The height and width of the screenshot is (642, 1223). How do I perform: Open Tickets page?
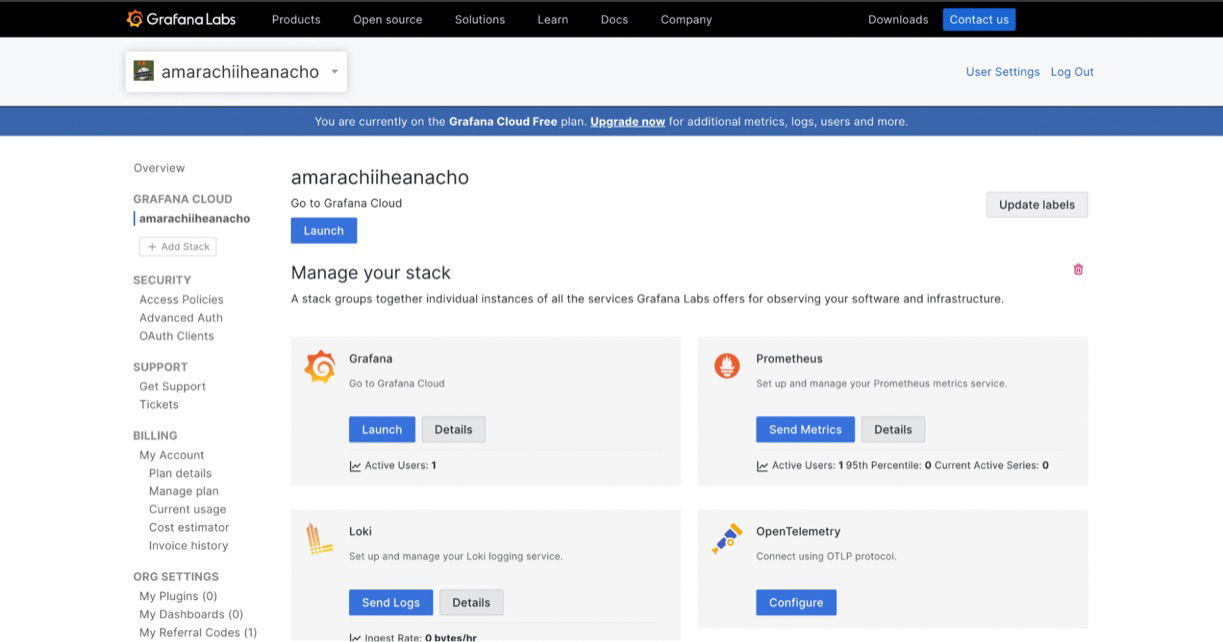pos(159,405)
